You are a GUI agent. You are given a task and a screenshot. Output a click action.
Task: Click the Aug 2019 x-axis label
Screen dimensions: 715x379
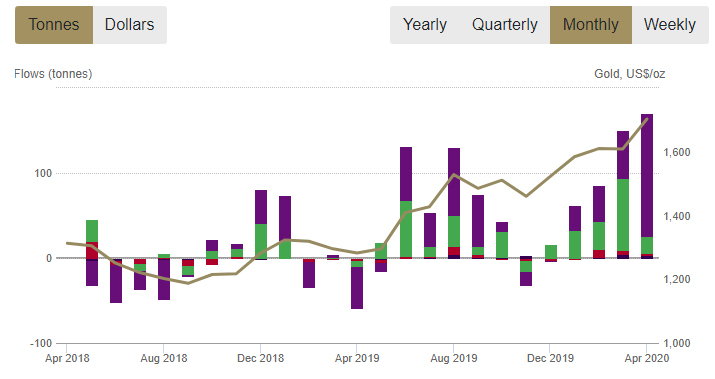pyautogui.click(x=454, y=358)
